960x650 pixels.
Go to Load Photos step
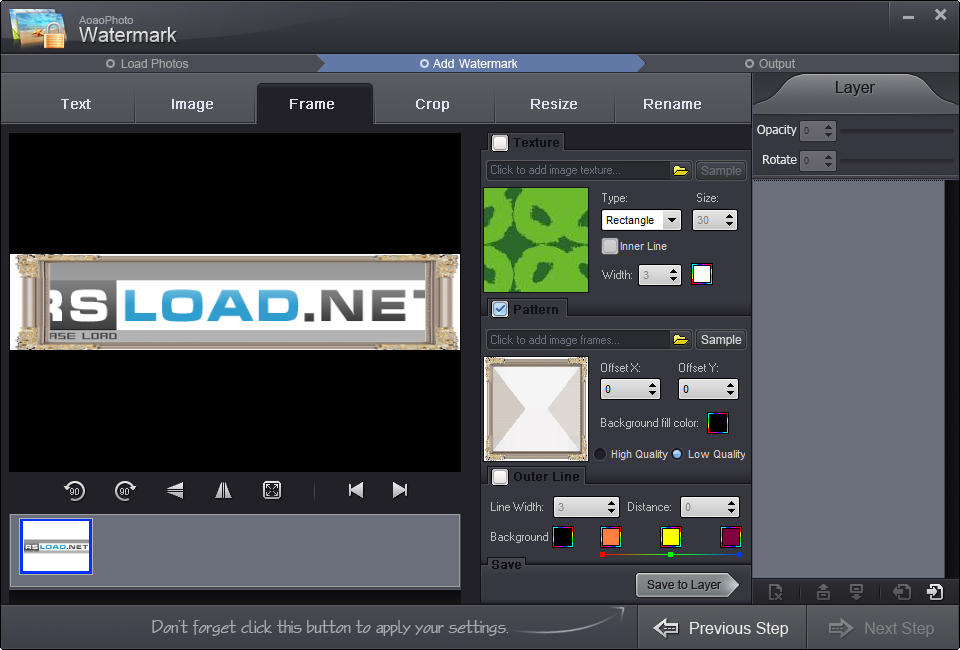click(x=147, y=64)
